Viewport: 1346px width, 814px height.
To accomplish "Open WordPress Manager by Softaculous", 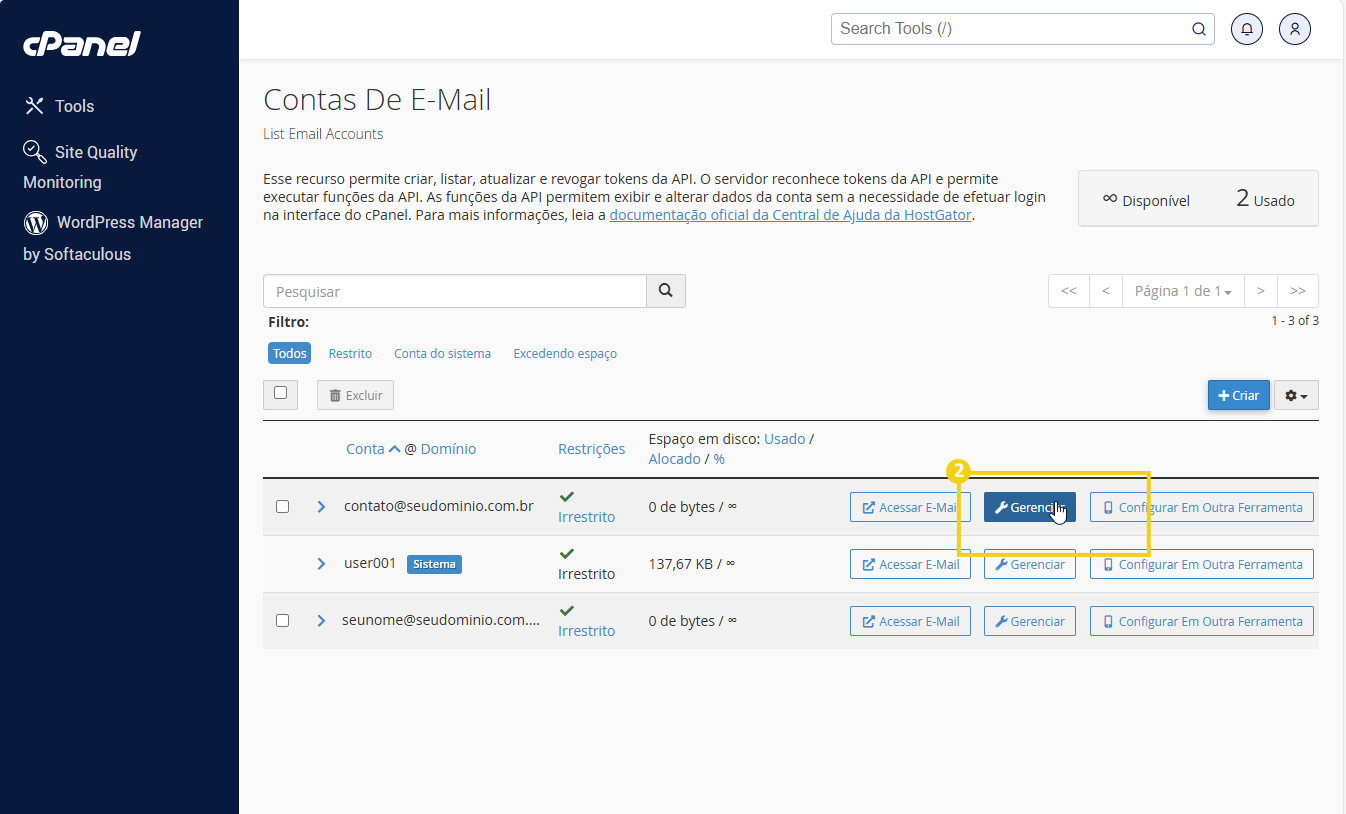I will 113,238.
